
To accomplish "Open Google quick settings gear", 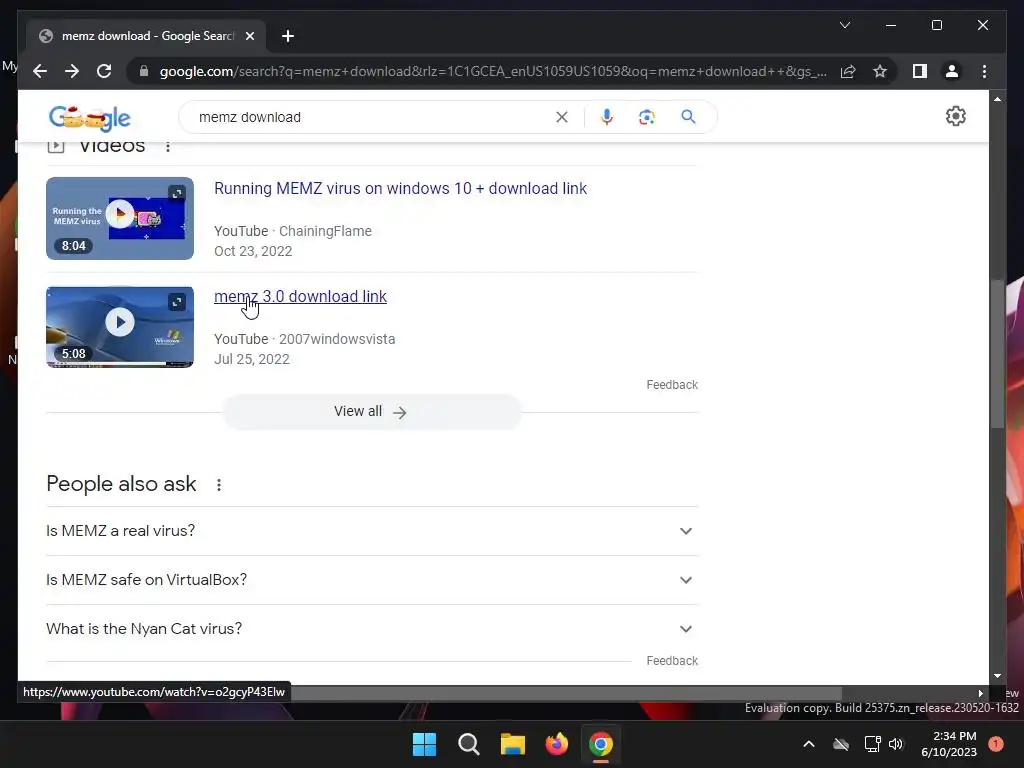I will [955, 116].
